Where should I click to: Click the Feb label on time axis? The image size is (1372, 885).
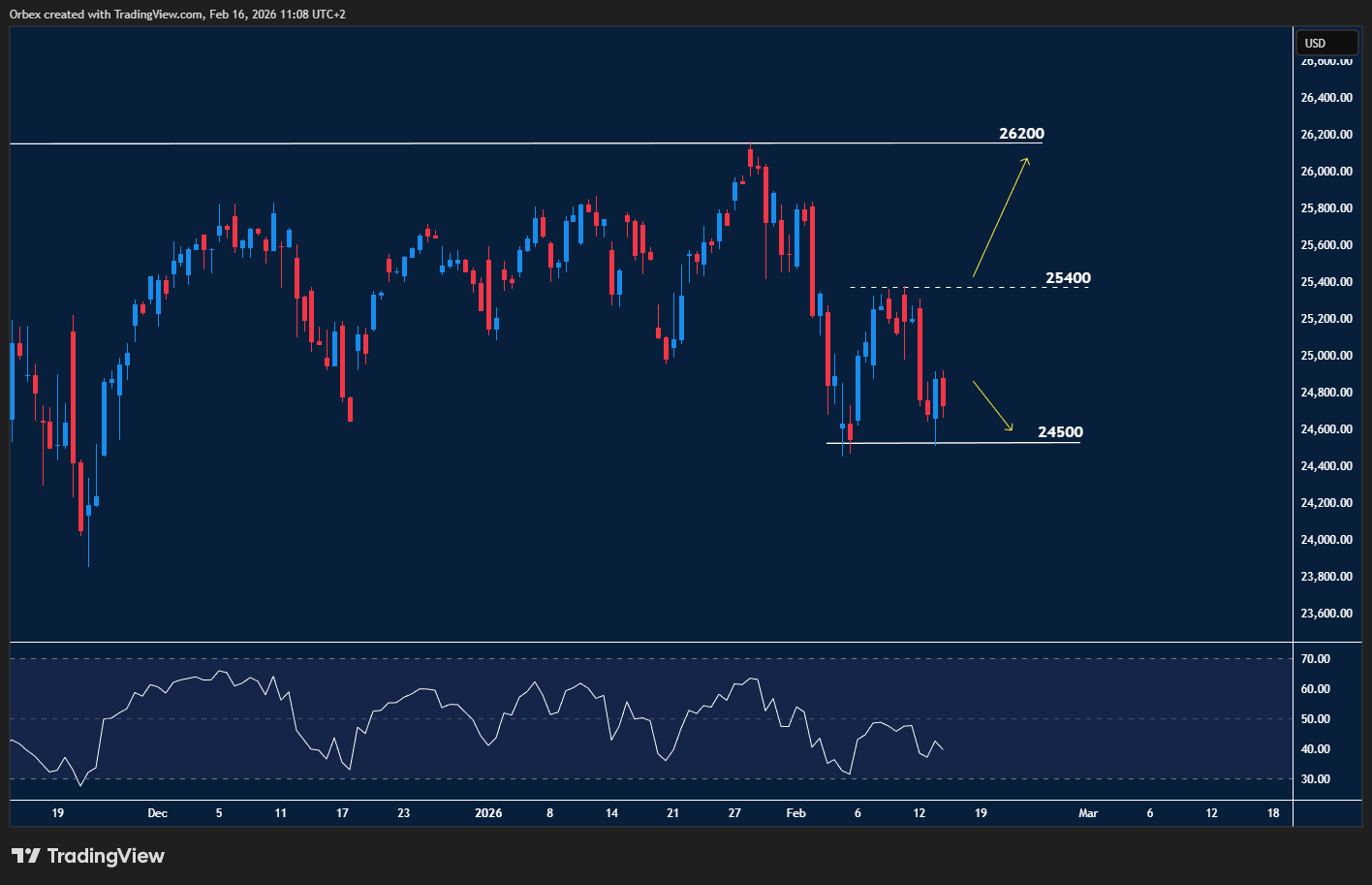[795, 813]
